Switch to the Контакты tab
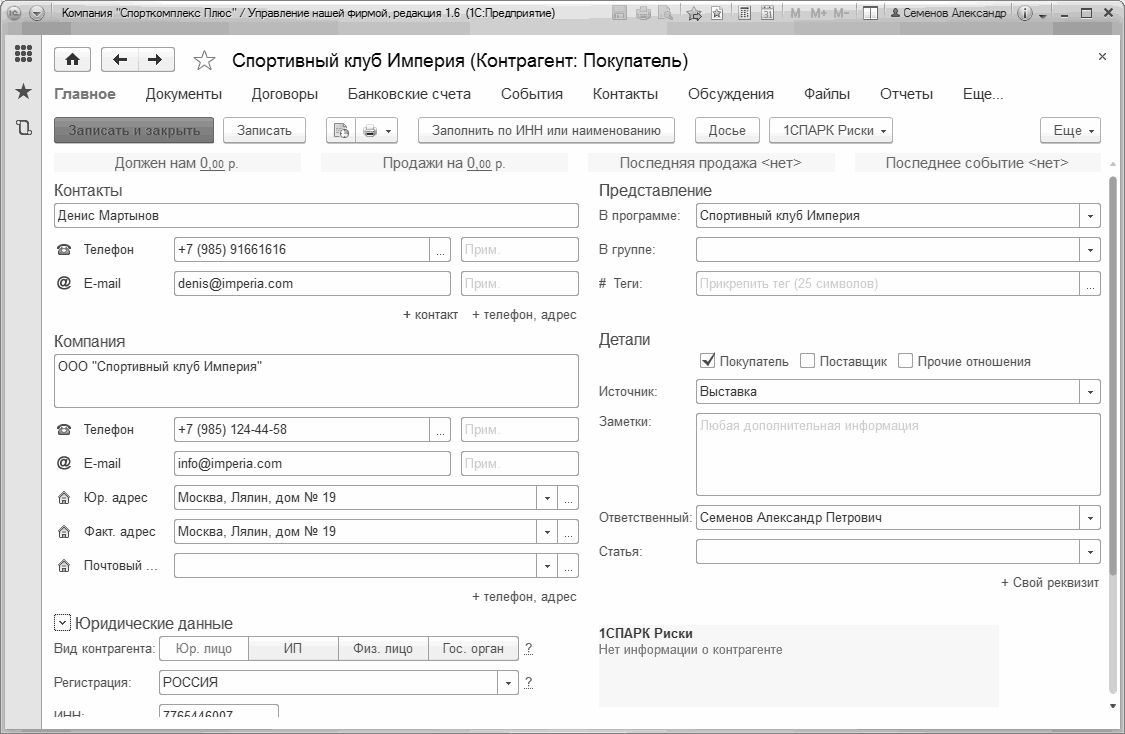1125x734 pixels. coord(625,94)
